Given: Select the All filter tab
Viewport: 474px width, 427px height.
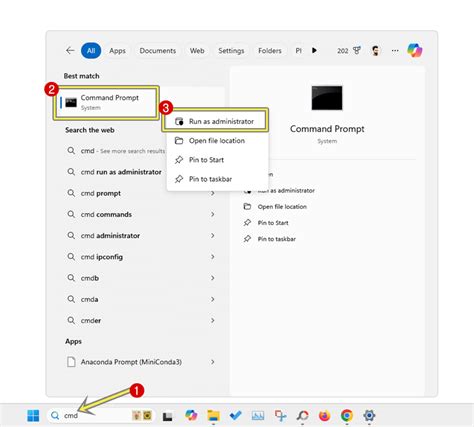Looking at the screenshot, I should coord(91,51).
